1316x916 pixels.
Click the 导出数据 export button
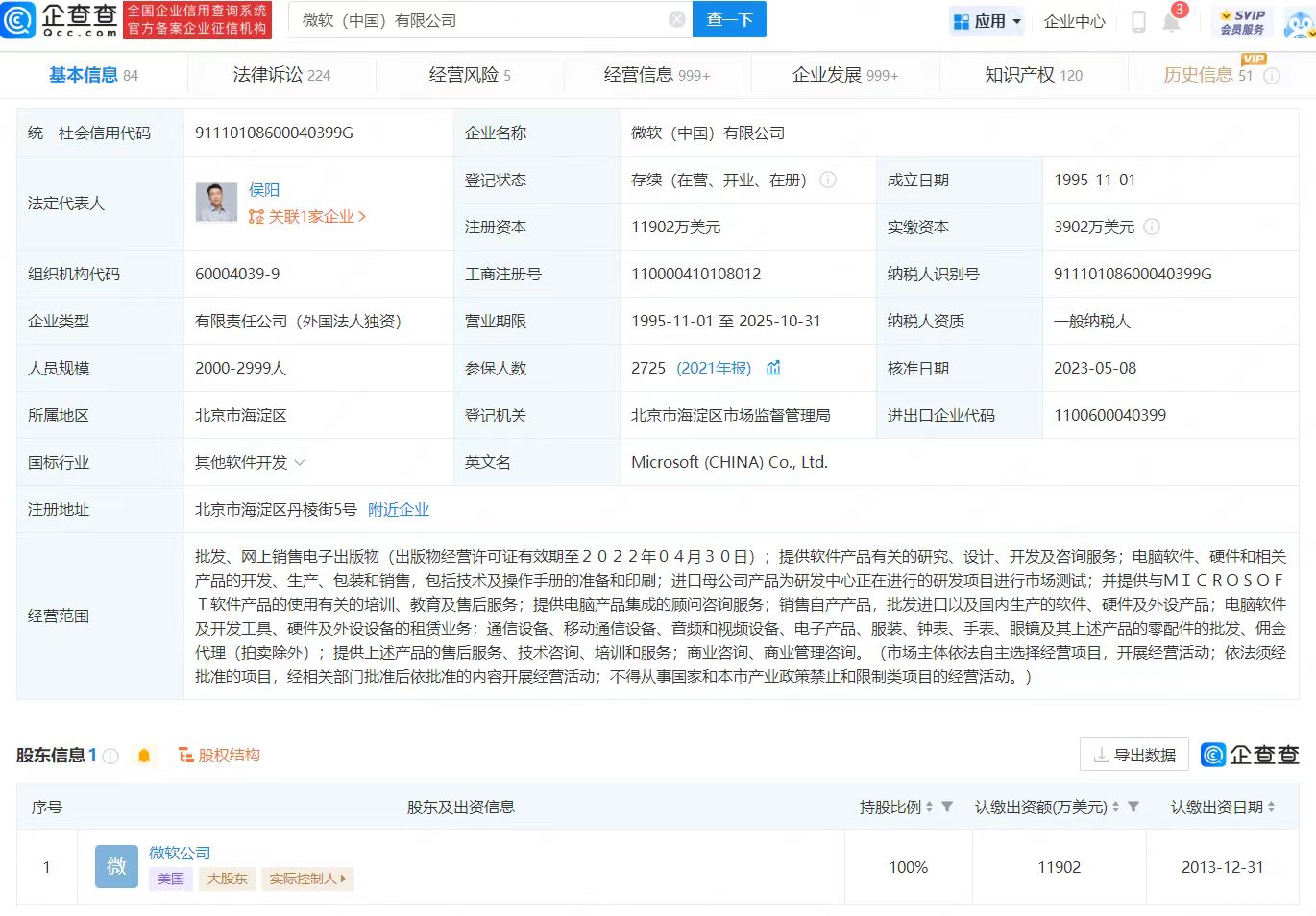(x=1134, y=756)
